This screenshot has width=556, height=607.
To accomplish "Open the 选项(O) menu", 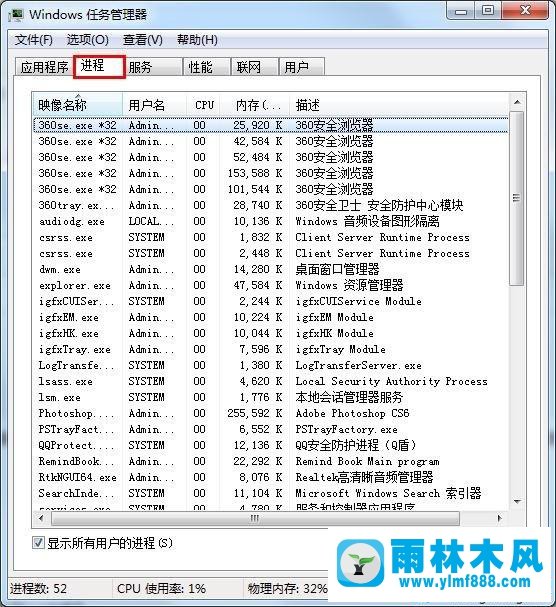I will [88, 40].
